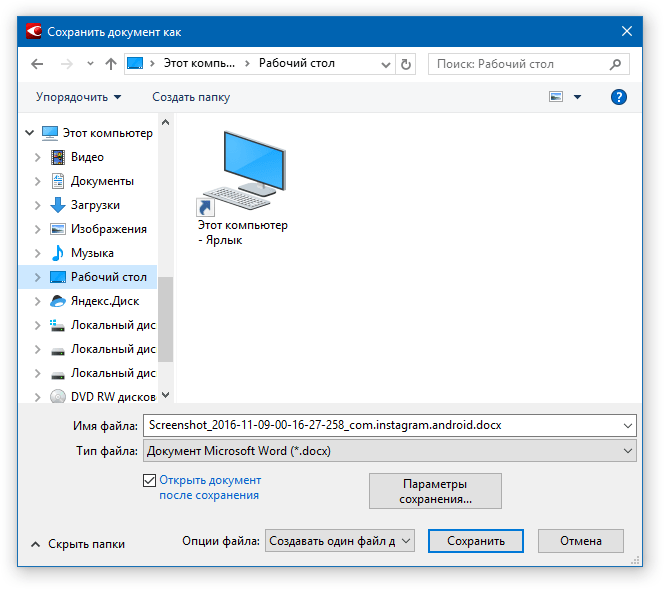Click the Видео film strip icon
Image resolution: width=664 pixels, height=589 pixels.
point(58,157)
